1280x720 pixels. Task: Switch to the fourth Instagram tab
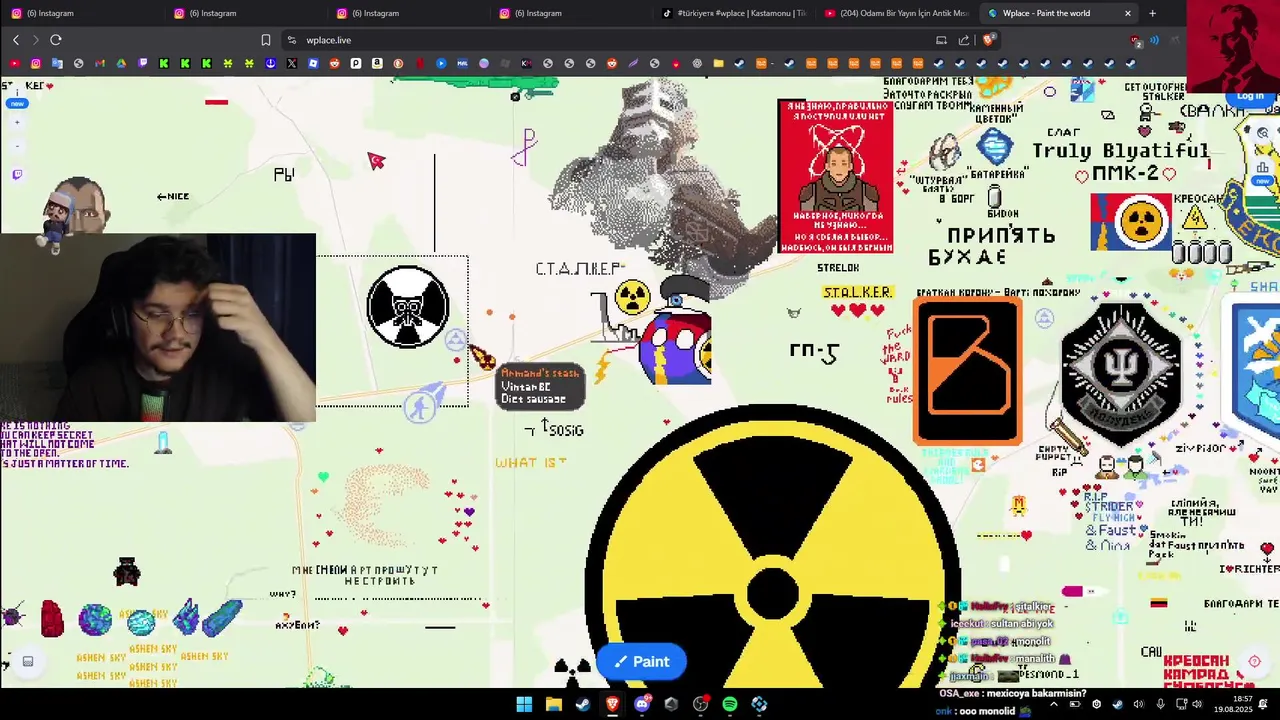pyautogui.click(x=569, y=13)
